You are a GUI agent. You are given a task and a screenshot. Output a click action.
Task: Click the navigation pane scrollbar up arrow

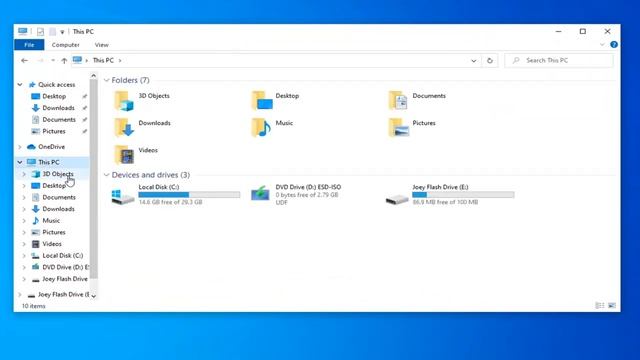click(93, 76)
